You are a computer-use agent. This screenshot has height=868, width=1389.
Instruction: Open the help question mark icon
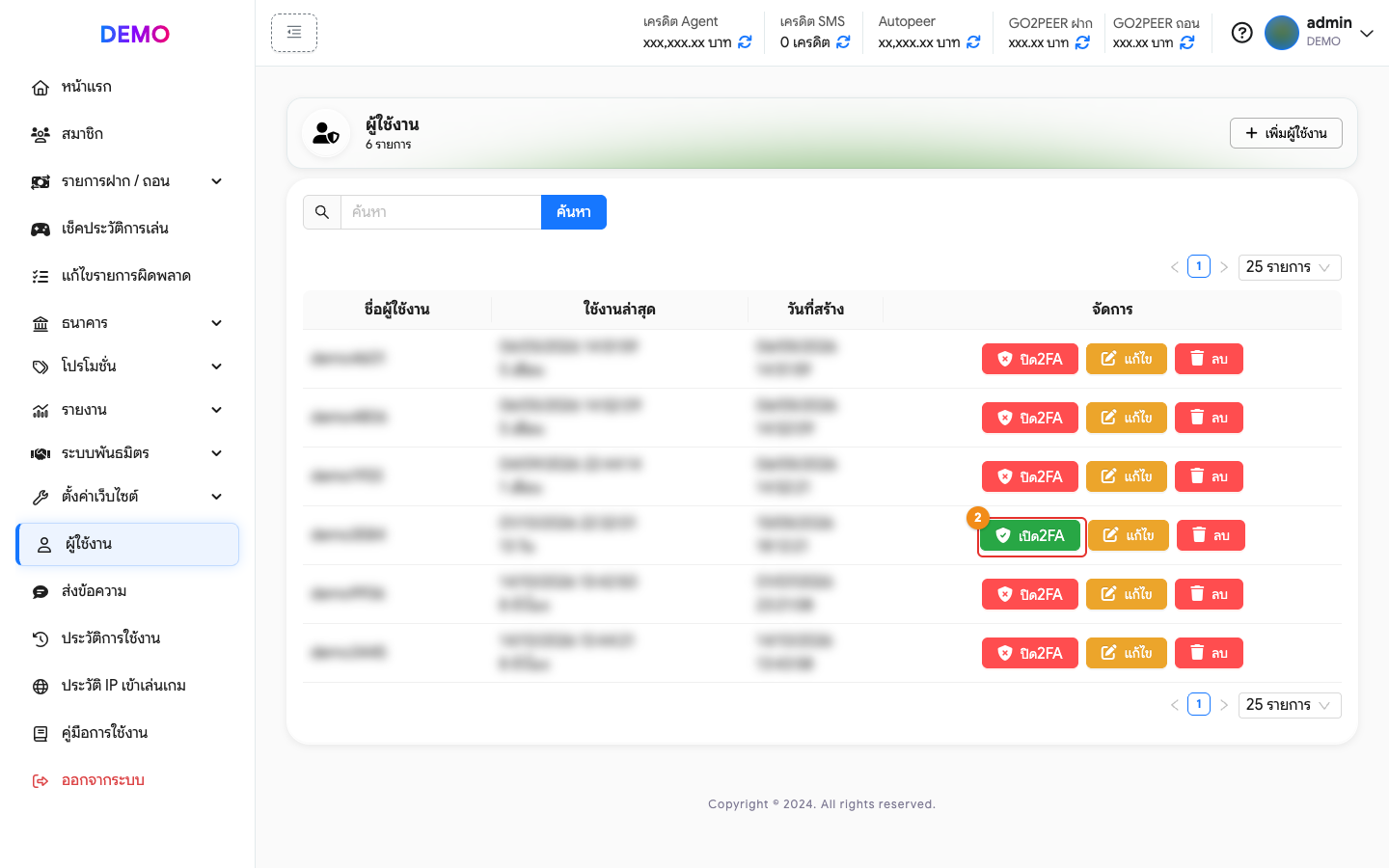point(1242,33)
